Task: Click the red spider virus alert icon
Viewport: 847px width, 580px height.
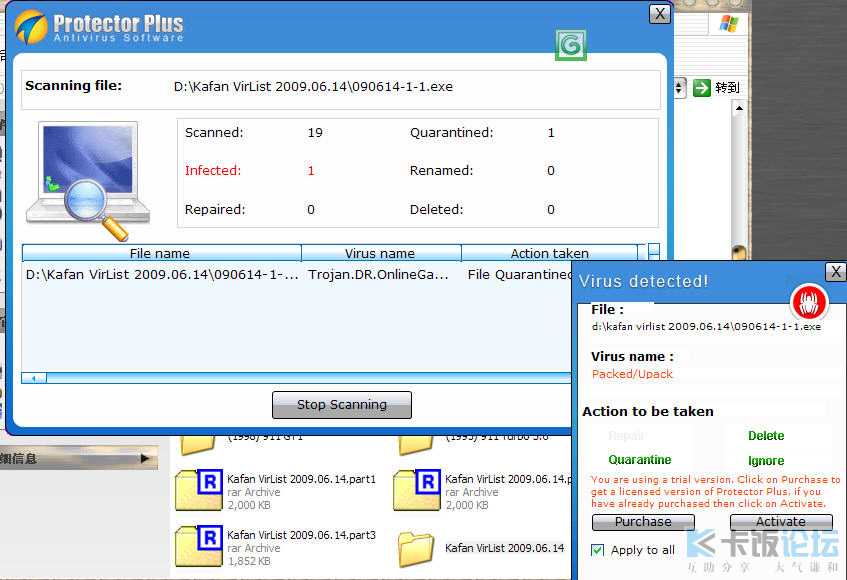Action: click(x=809, y=302)
